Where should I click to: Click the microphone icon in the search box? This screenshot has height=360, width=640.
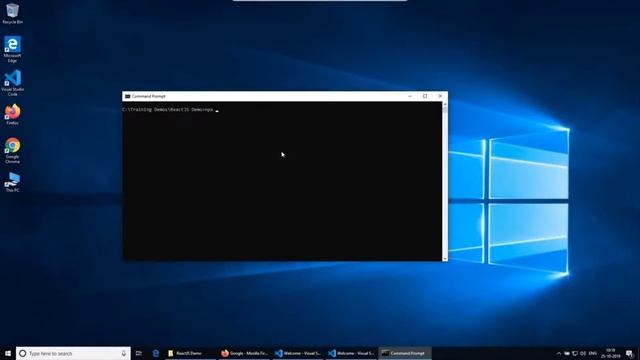124,353
